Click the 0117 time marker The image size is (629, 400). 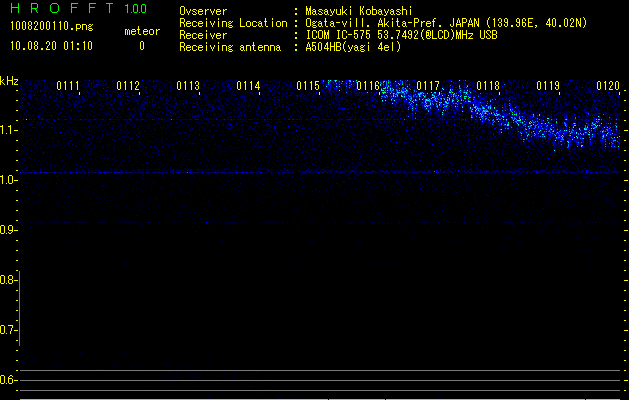click(428, 86)
